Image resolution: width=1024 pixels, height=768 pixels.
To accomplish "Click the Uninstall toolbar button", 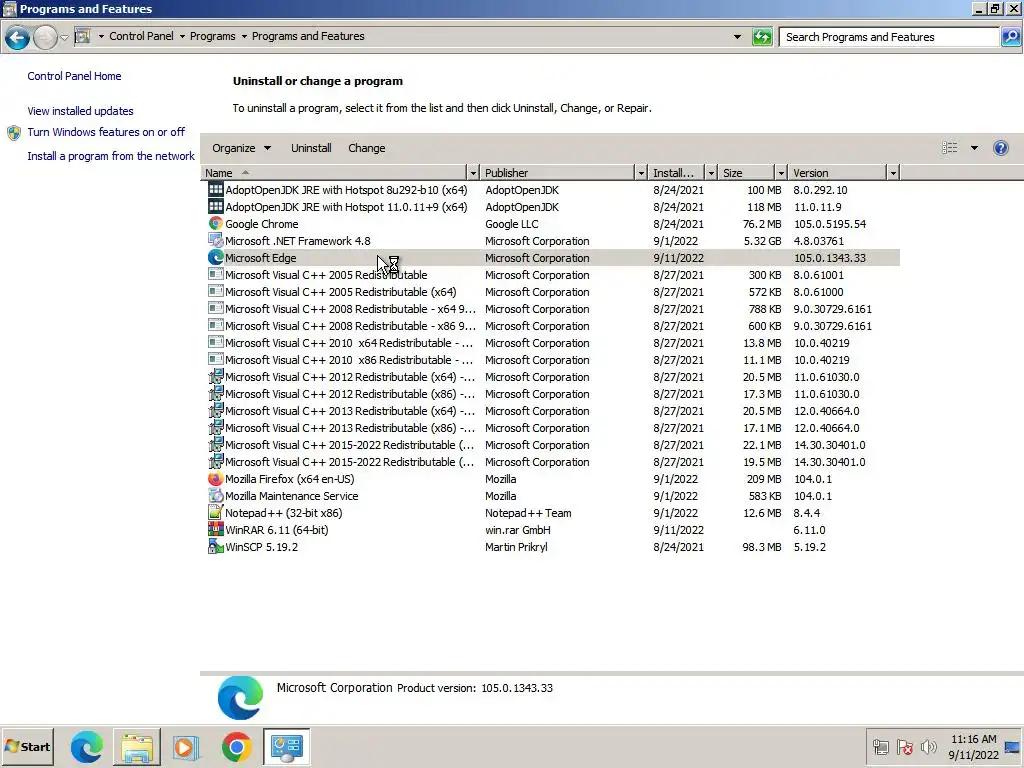I will coord(311,148).
